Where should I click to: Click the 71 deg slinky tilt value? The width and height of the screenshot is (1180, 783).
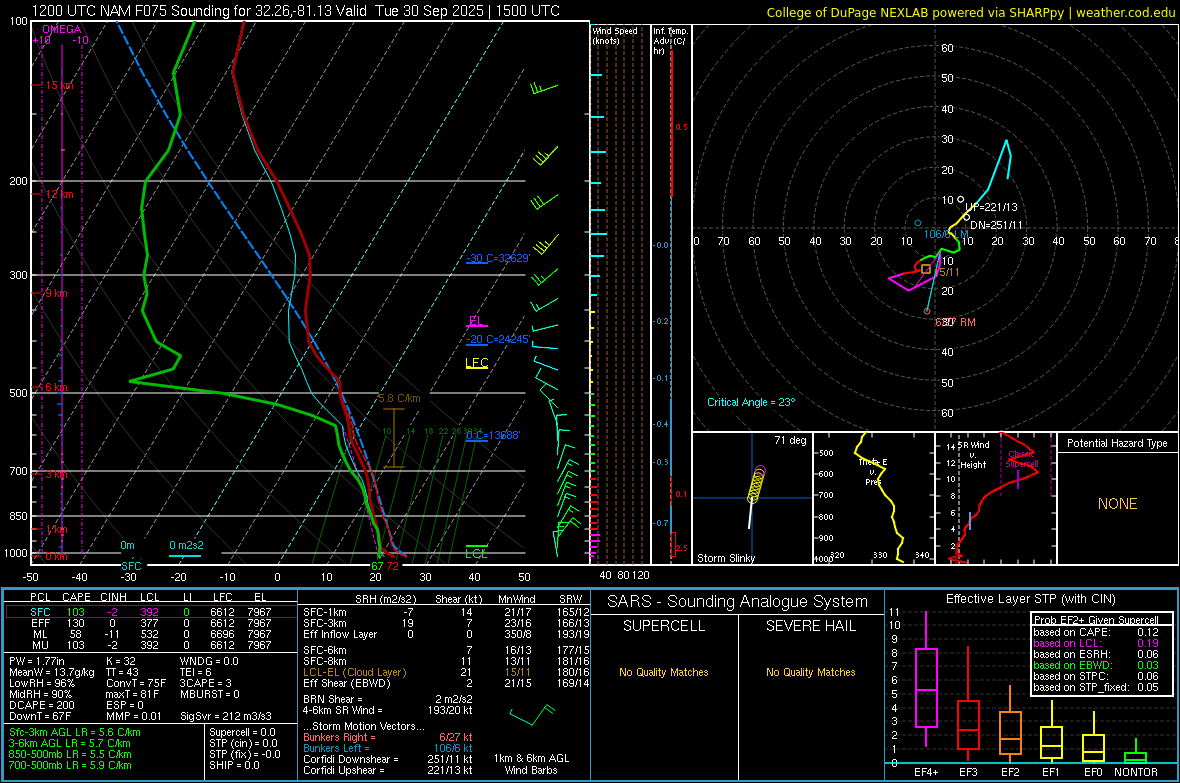tap(790, 440)
